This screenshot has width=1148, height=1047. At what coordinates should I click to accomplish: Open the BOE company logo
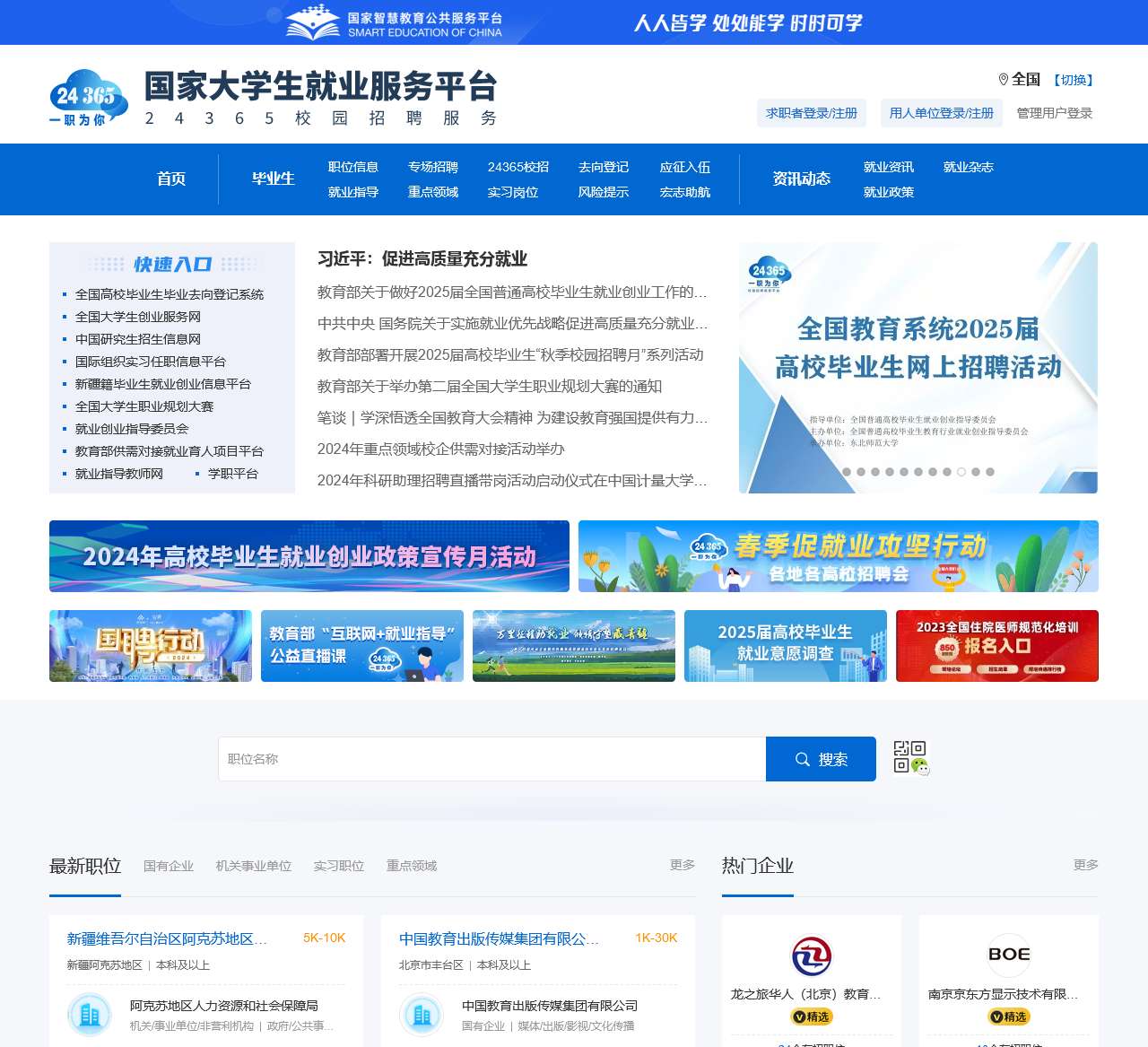pos(1009,955)
